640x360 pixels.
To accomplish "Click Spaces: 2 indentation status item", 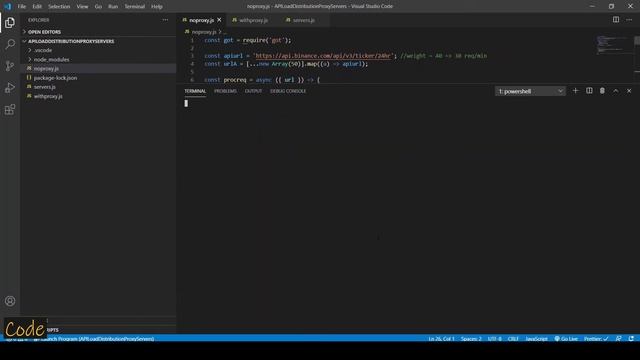I will pos(471,339).
